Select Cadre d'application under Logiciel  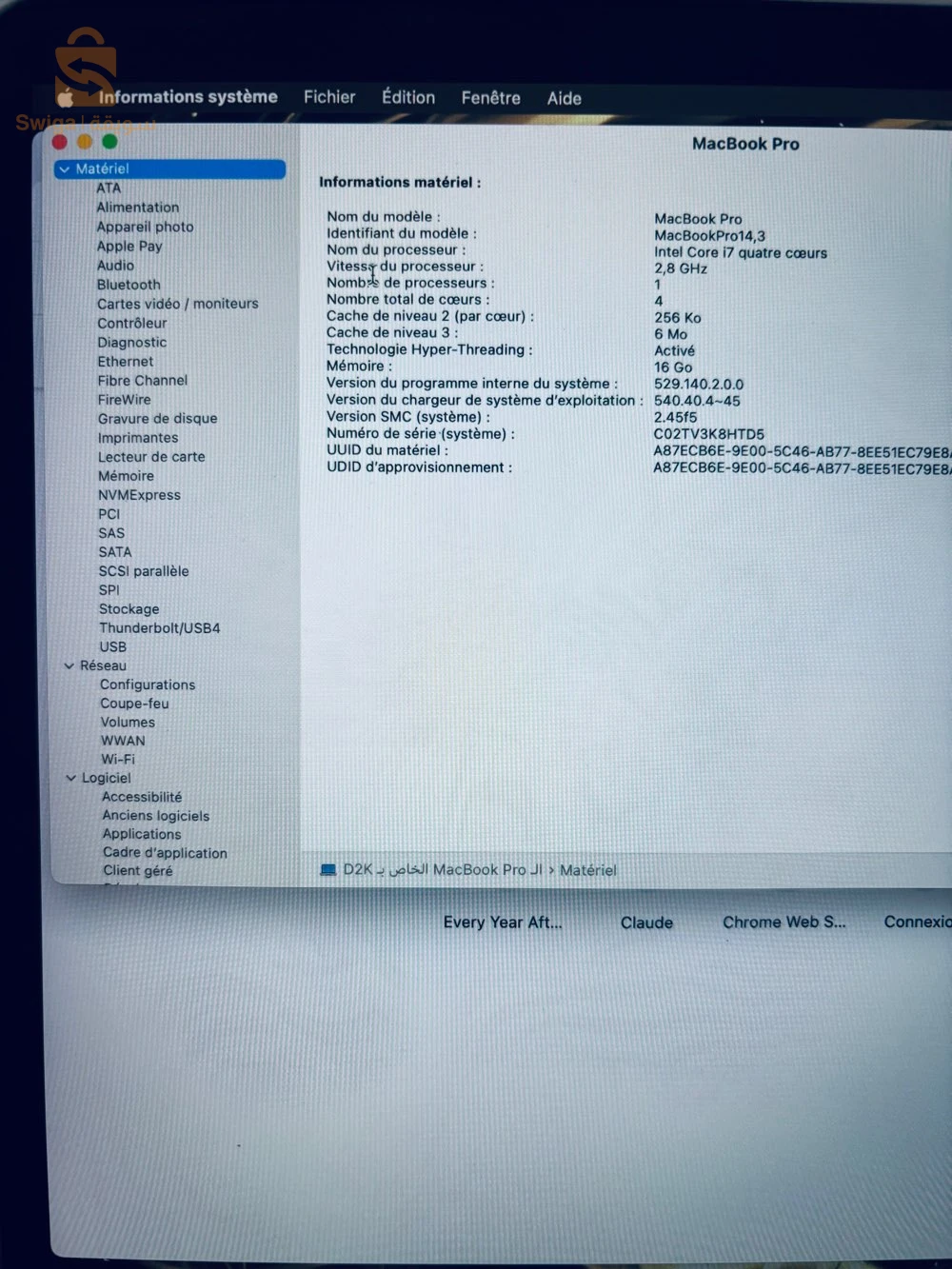point(166,853)
